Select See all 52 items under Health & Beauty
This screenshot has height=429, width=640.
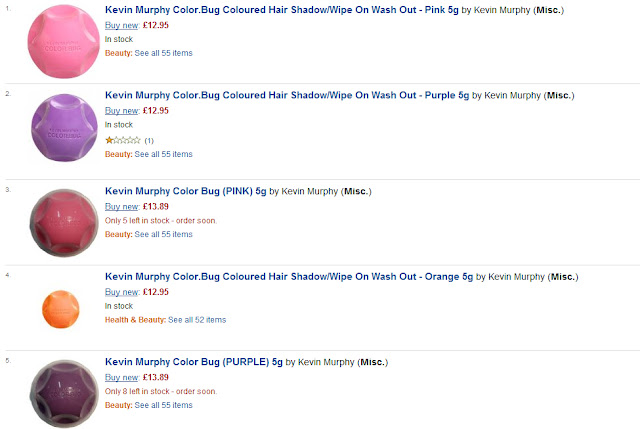tap(197, 320)
